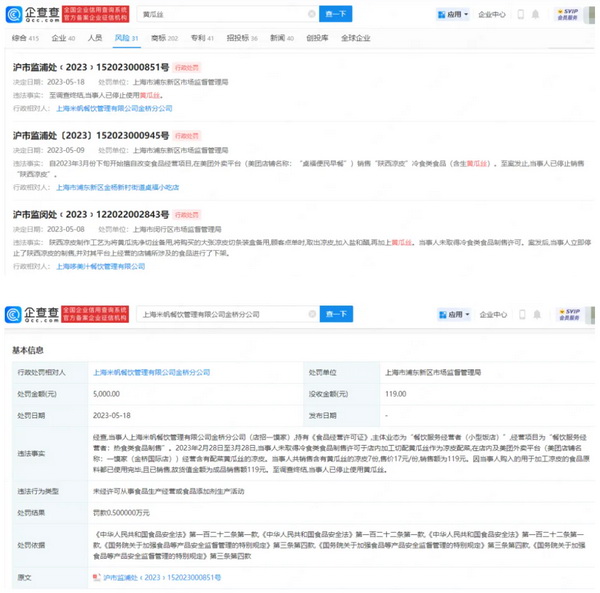Viewport: 600px width, 593px height.
Task: Click the 行政处罚 tag on case 152023000945号
Action: tap(186, 136)
